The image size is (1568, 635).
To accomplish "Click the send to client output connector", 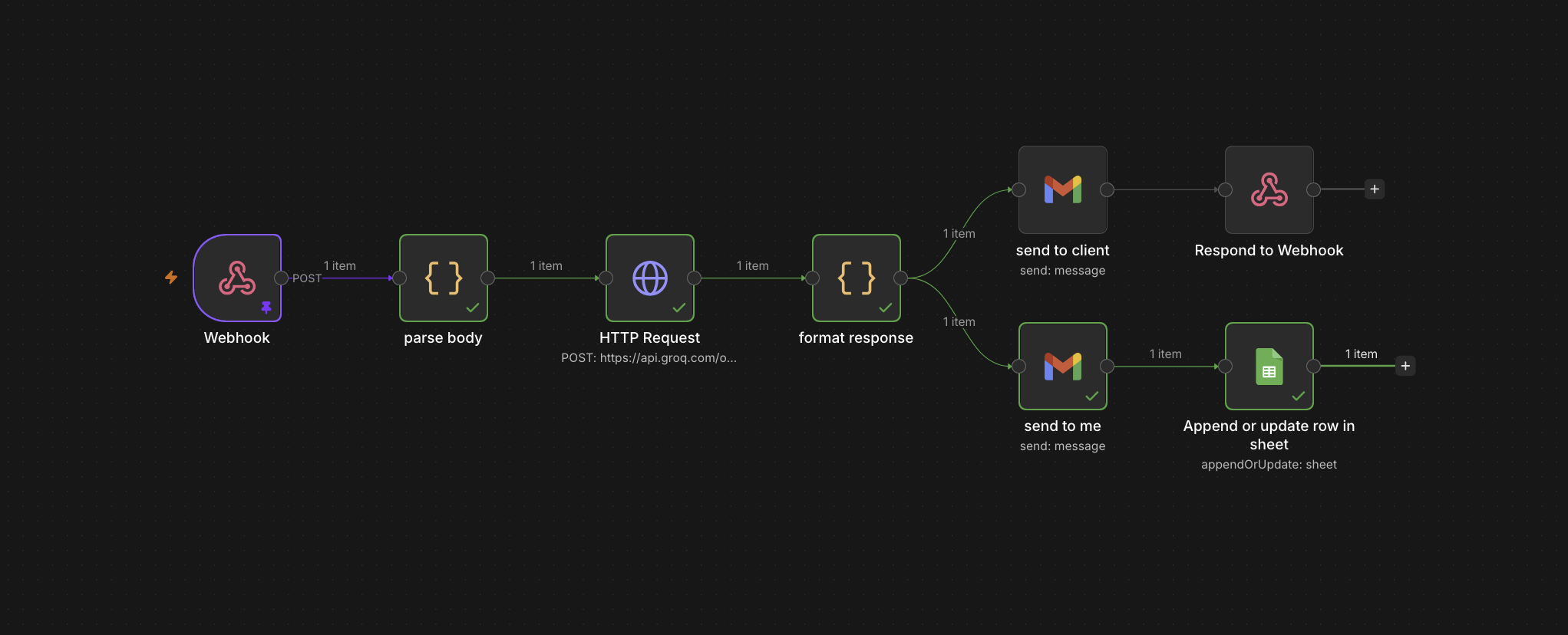I will (x=1107, y=189).
